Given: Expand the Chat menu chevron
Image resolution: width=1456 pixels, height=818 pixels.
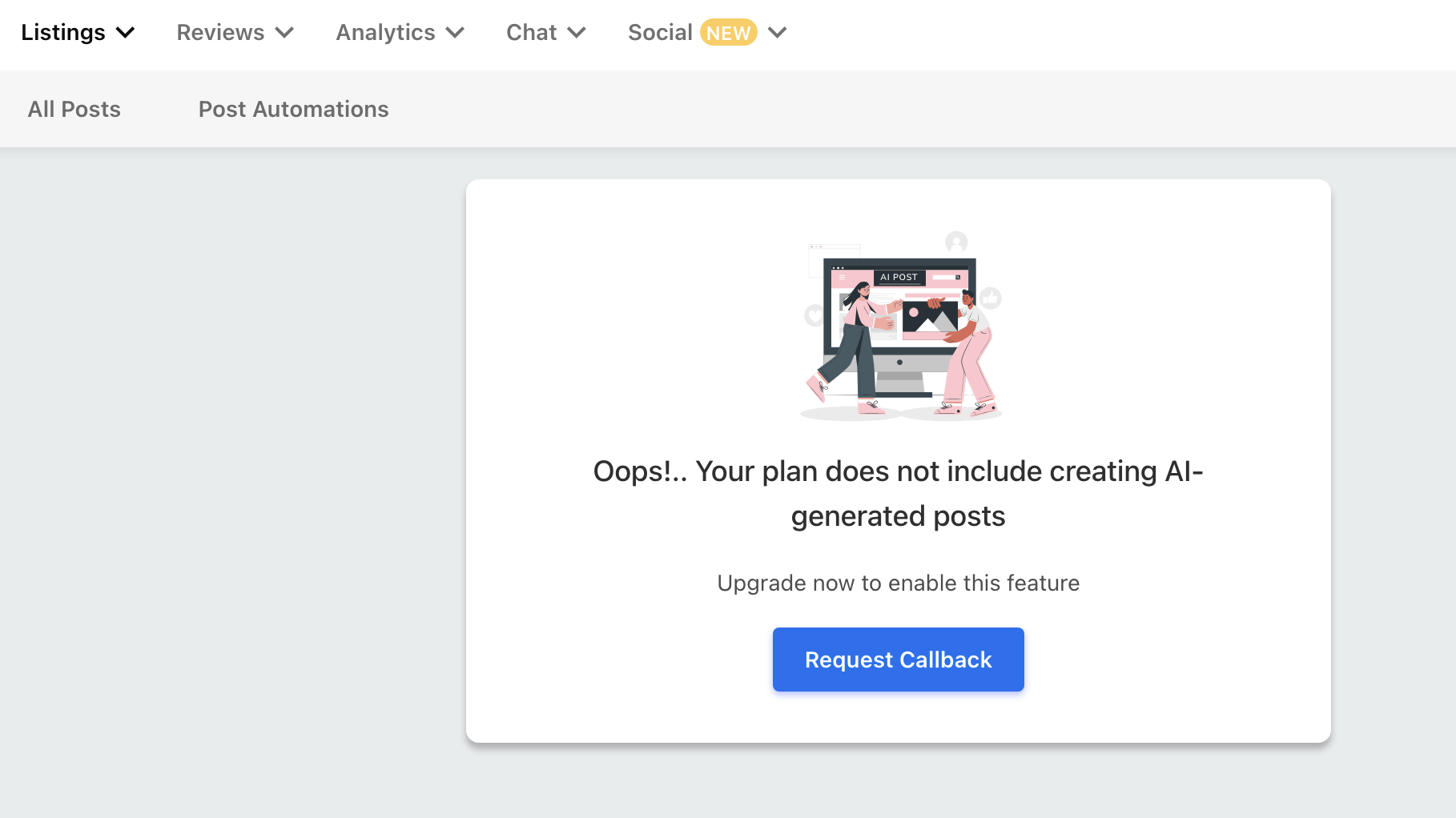Looking at the screenshot, I should (x=577, y=33).
